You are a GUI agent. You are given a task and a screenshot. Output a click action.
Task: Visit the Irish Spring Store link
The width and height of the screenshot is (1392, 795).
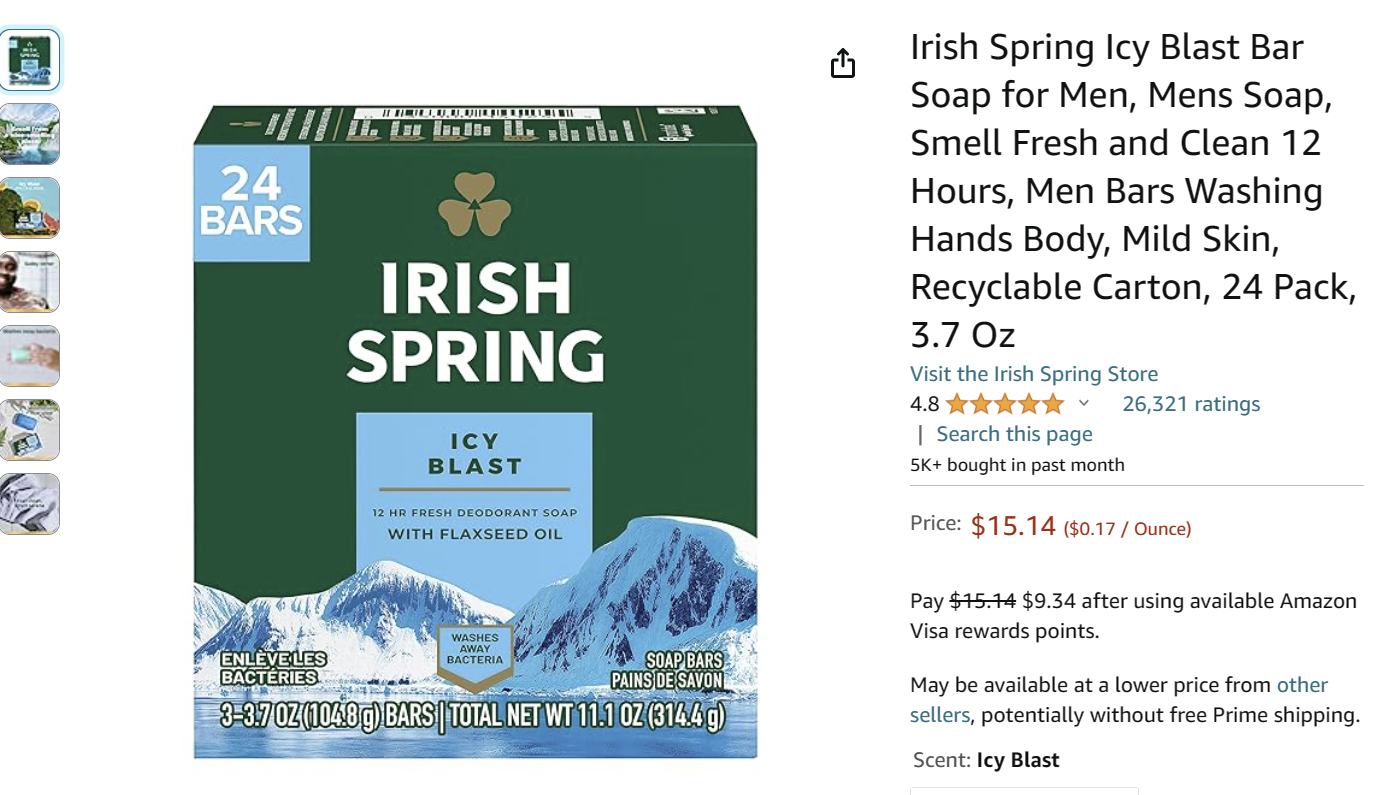1034,374
